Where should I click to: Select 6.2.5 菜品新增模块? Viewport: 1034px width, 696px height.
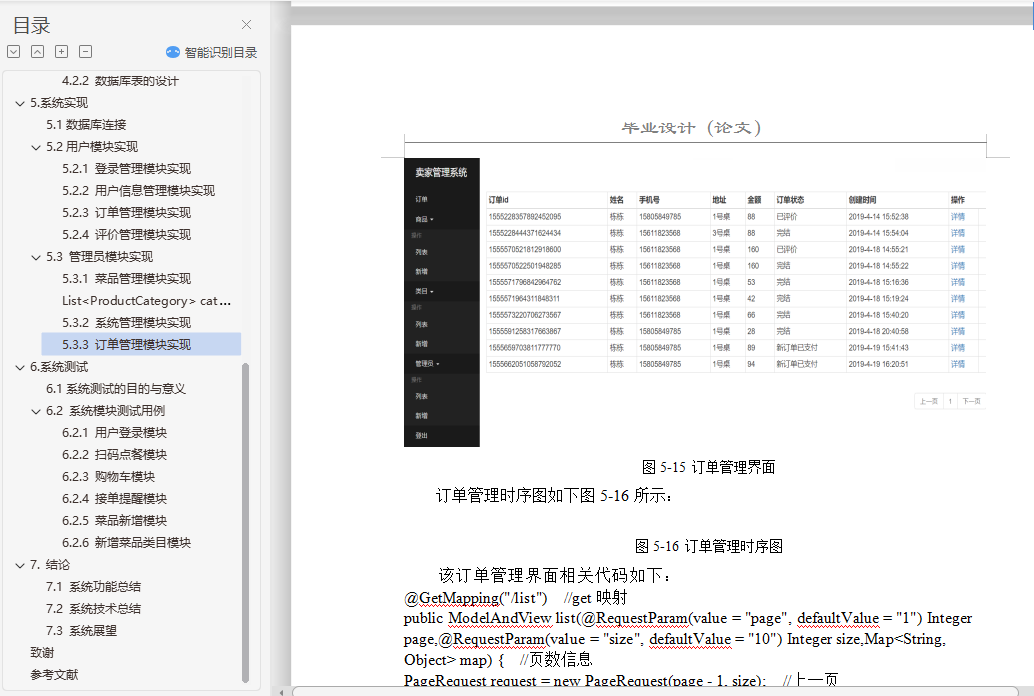pos(115,521)
